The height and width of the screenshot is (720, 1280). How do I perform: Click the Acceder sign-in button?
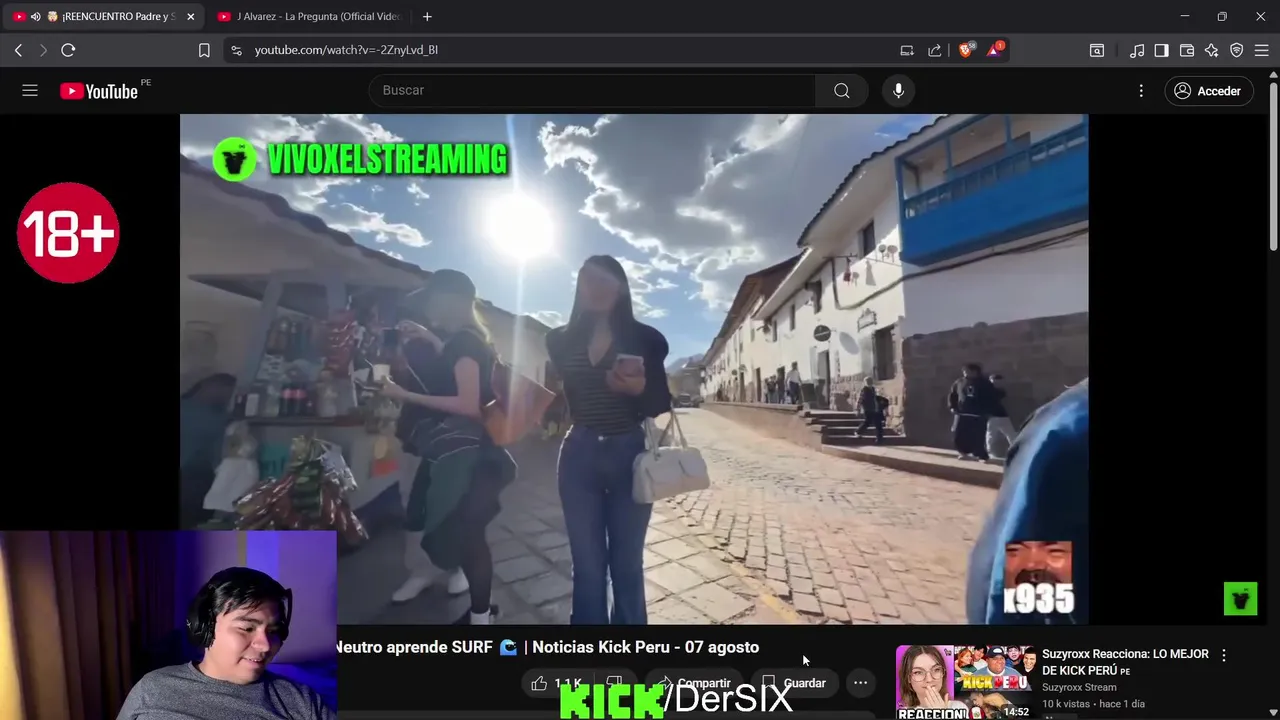(1208, 91)
